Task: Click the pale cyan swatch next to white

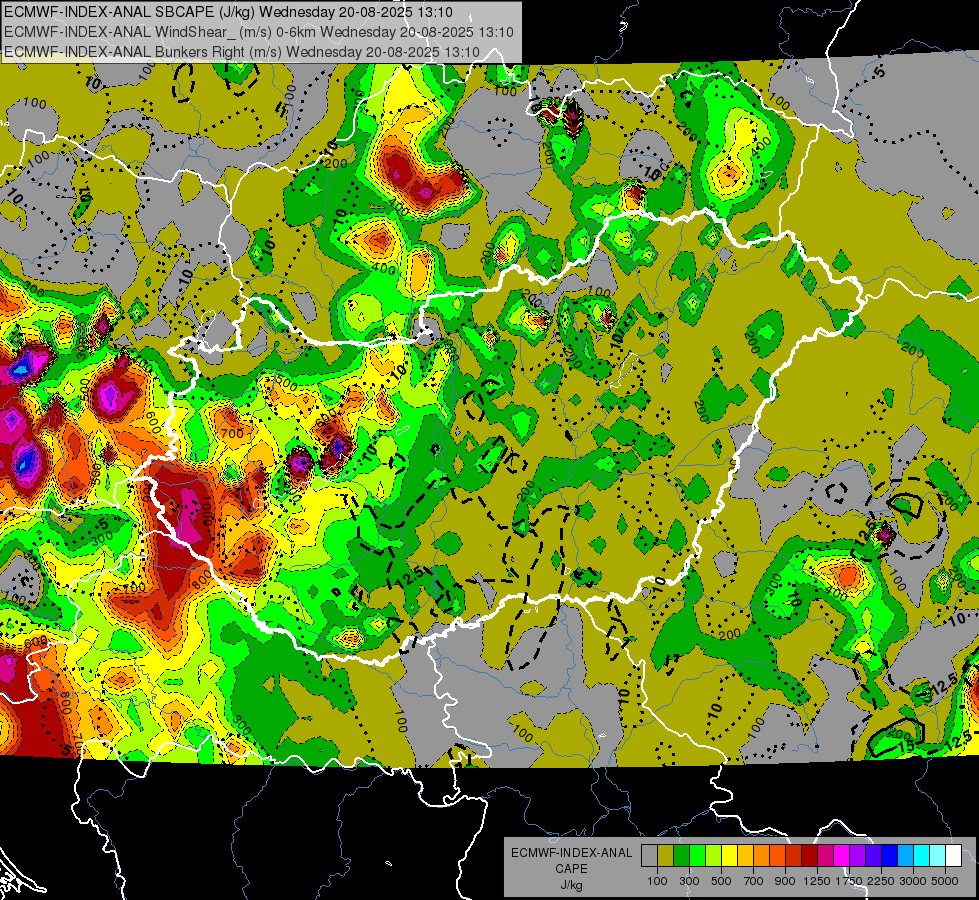Action: coord(938,855)
